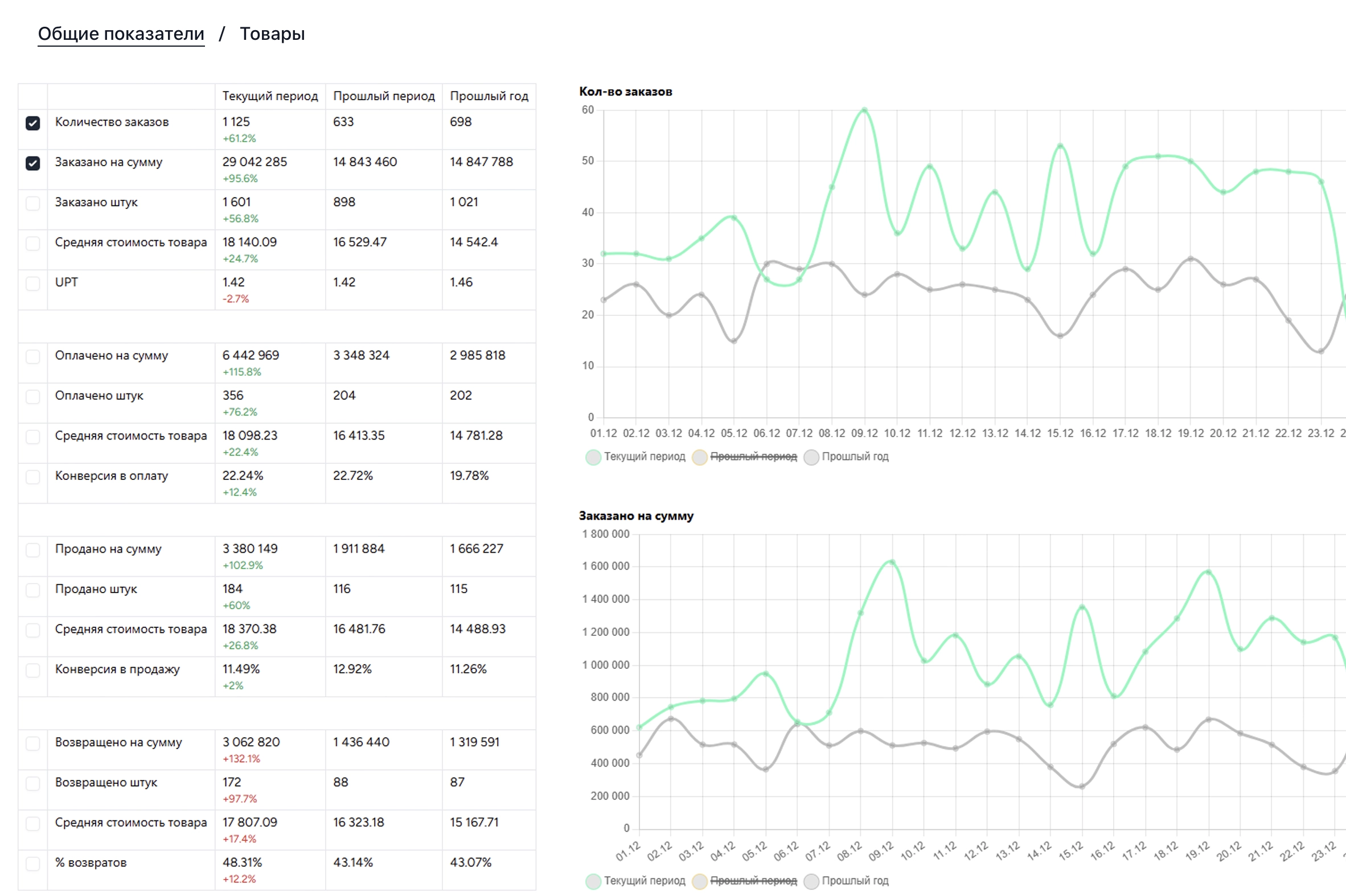Check the Продано на сумму checkbox

[32, 550]
